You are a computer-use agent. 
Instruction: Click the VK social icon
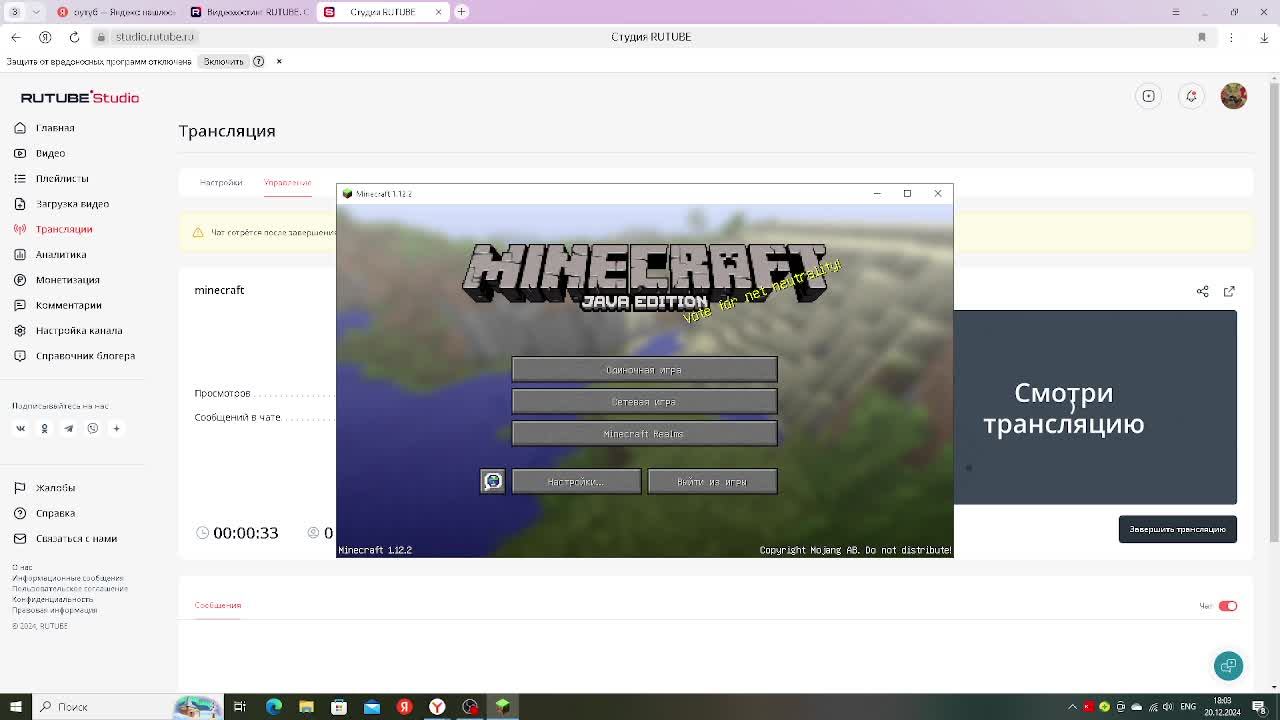tap(20, 428)
